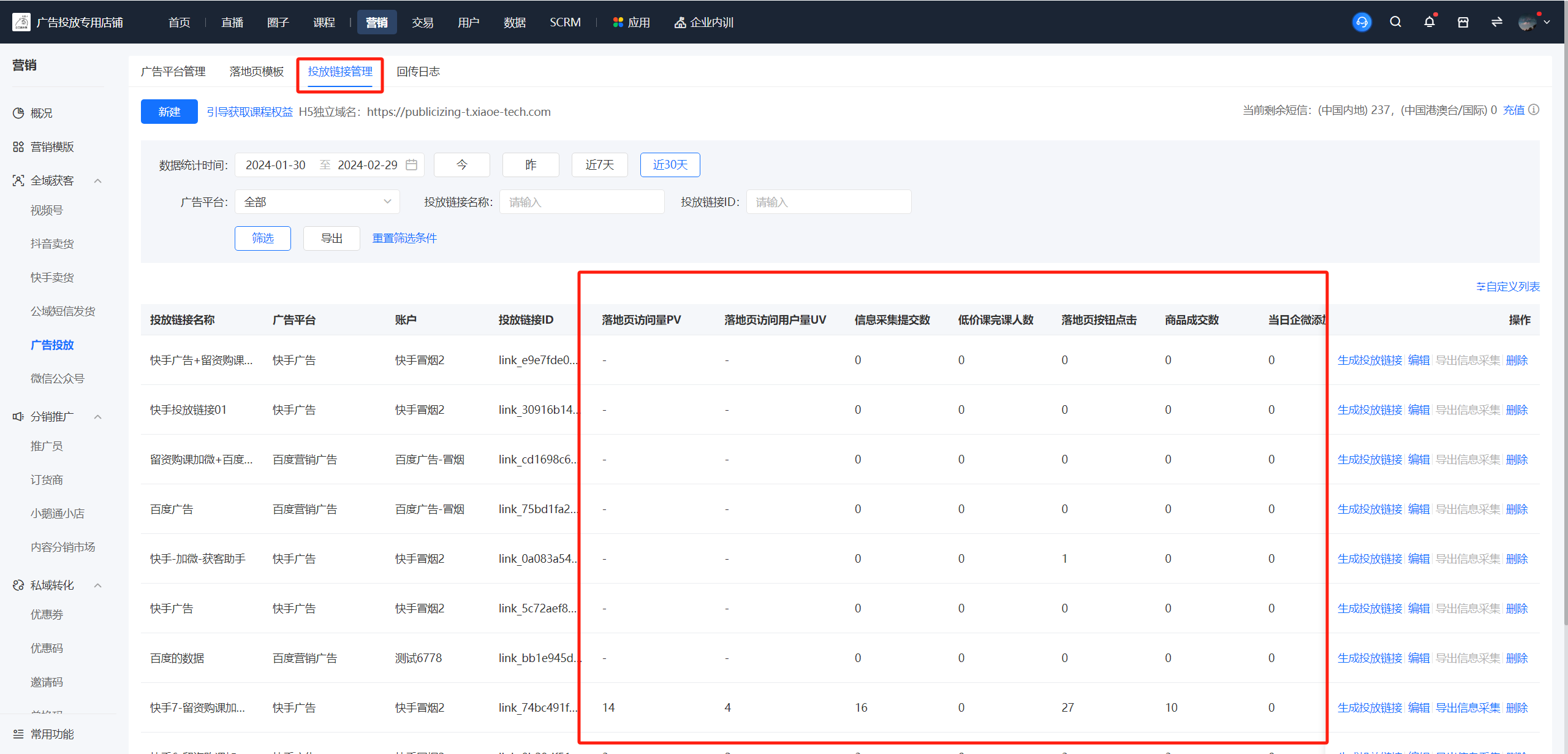Open 公域短信发货 in sidebar
The height and width of the screenshot is (754, 1568).
coord(63,311)
